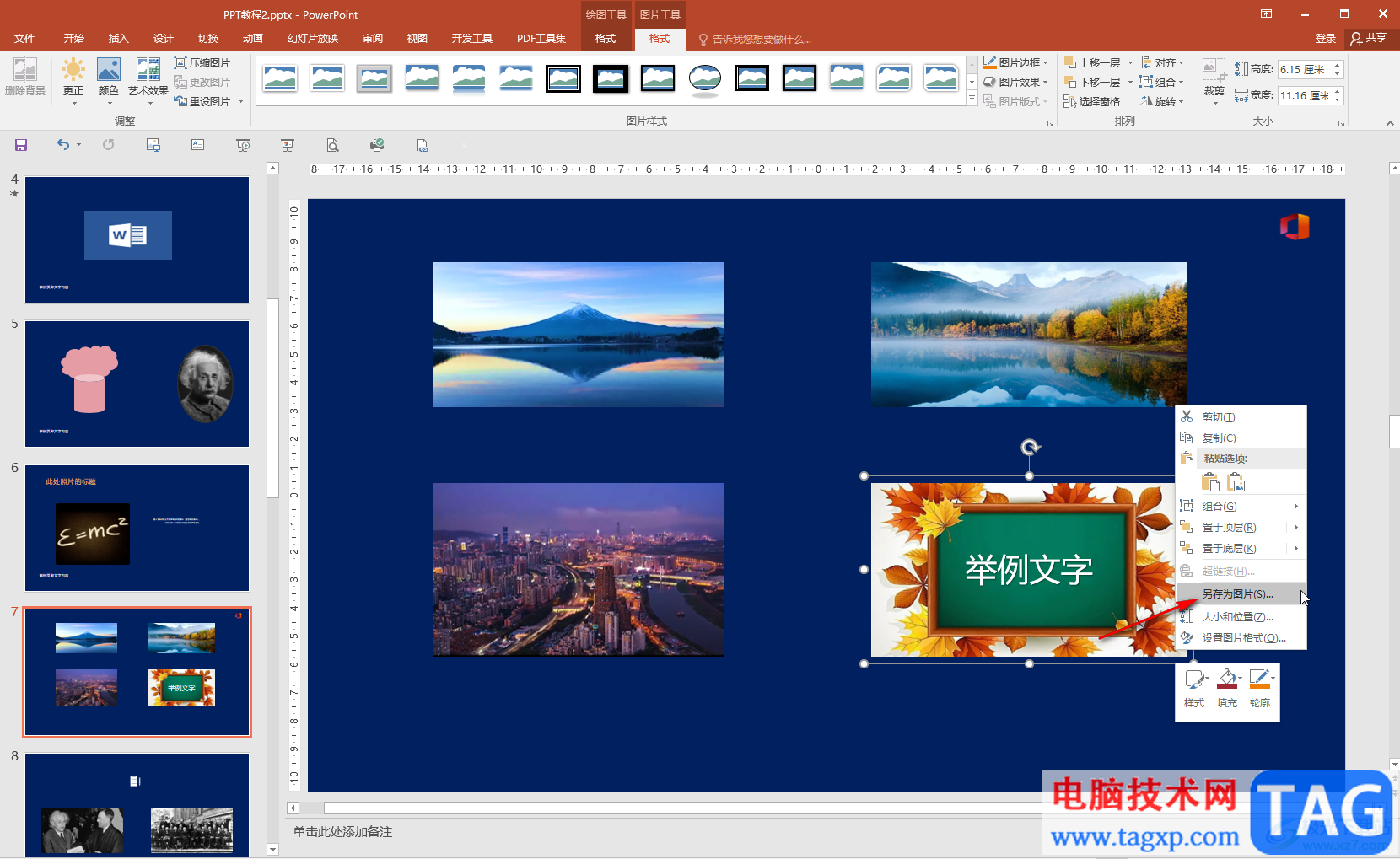Screen dimensions: 1400x859
Task: Click the Save icon in quick access toolbar
Action: click(21, 145)
